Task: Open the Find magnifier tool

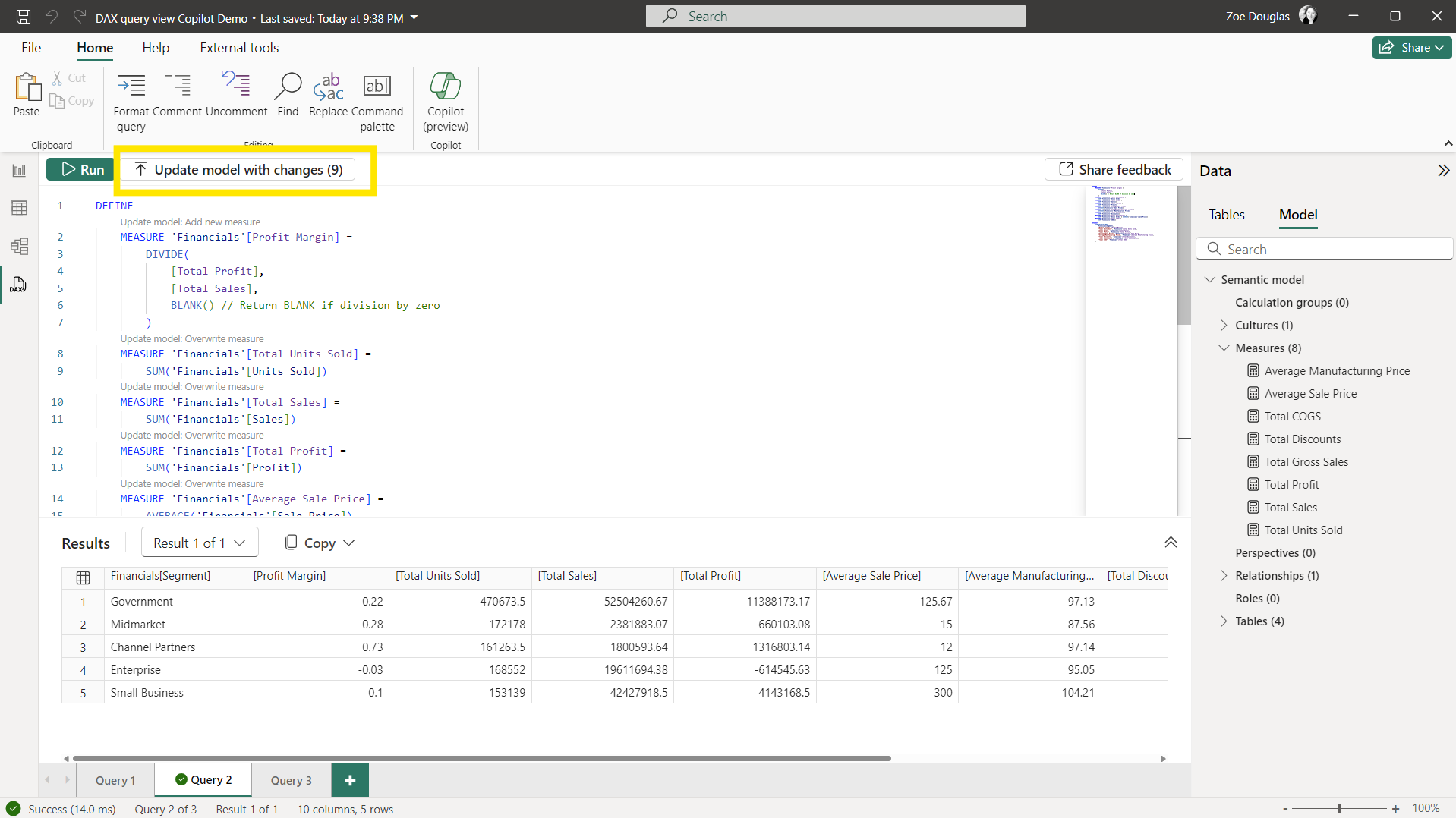Action: 288,95
